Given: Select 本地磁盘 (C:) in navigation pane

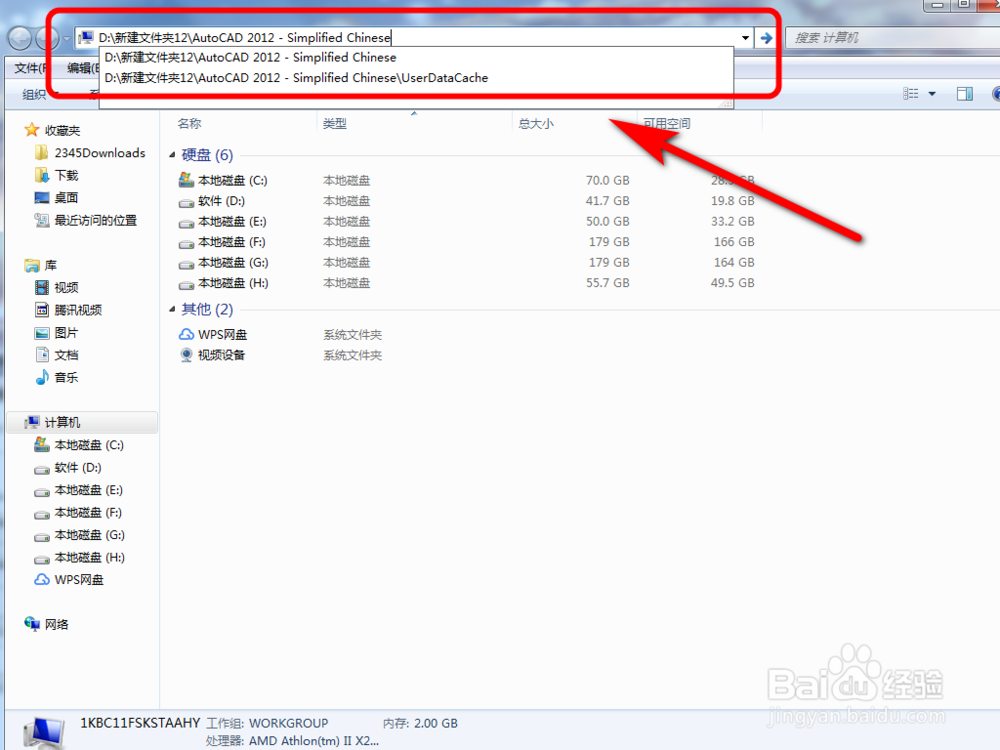Looking at the screenshot, I should pyautogui.click(x=89, y=445).
